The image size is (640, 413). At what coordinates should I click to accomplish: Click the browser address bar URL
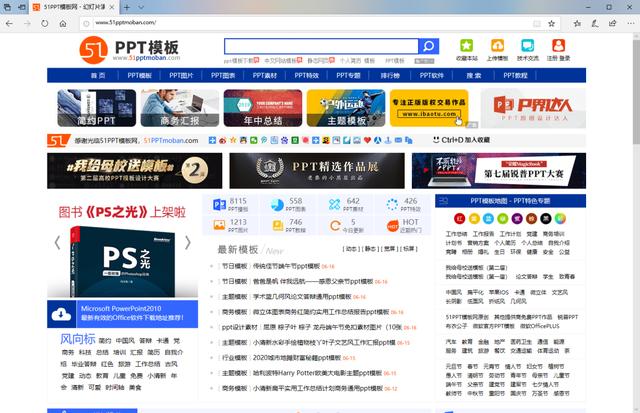[x=125, y=23]
